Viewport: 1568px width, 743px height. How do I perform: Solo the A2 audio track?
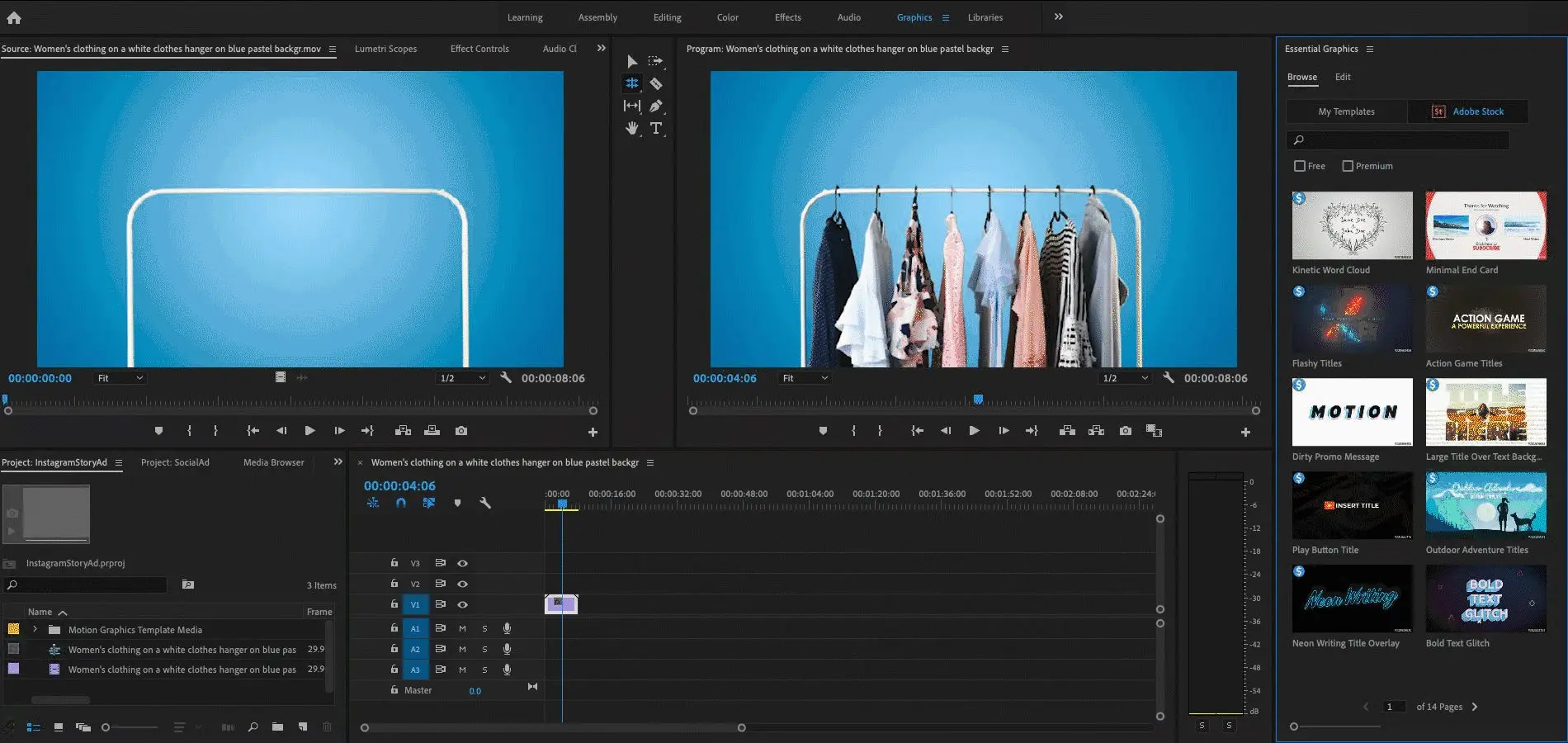pos(484,649)
